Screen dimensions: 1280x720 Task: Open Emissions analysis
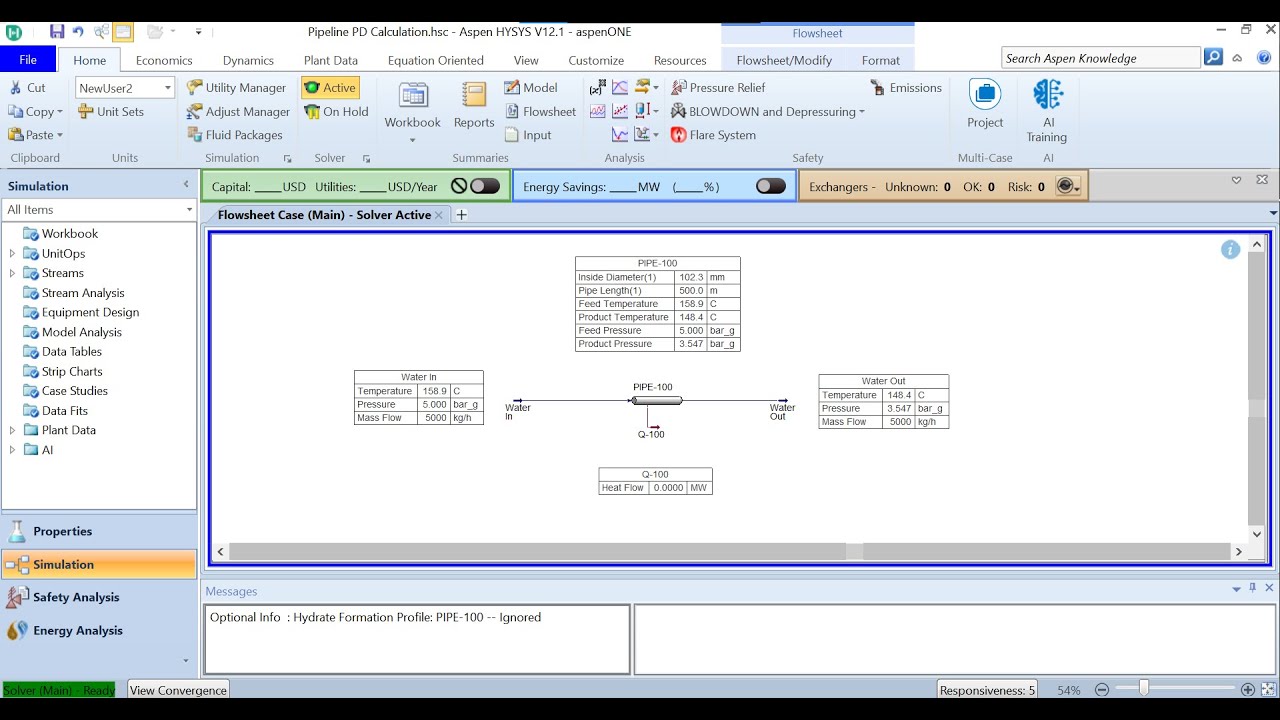(906, 88)
